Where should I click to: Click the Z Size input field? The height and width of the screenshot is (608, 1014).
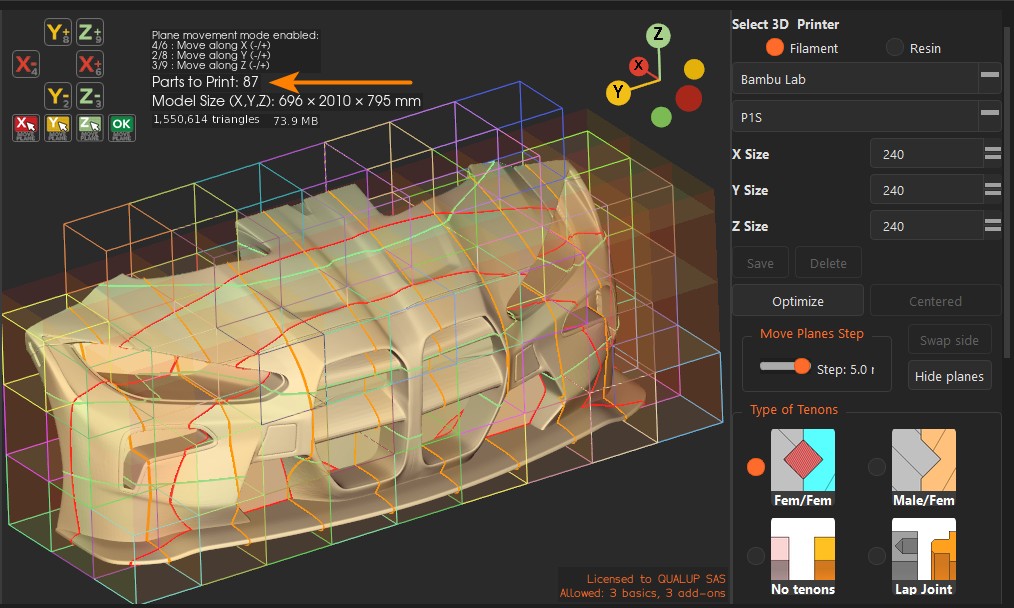pyautogui.click(x=926, y=226)
